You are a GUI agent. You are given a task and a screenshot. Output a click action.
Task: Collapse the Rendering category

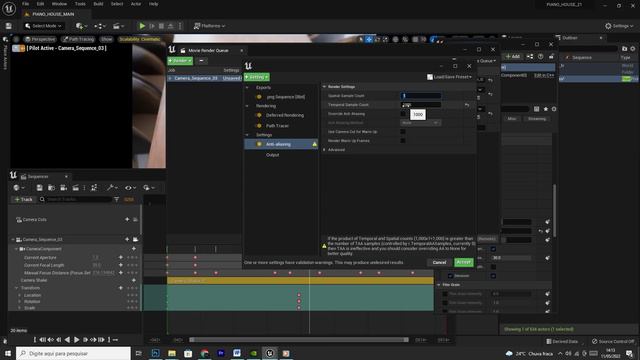click(x=247, y=106)
